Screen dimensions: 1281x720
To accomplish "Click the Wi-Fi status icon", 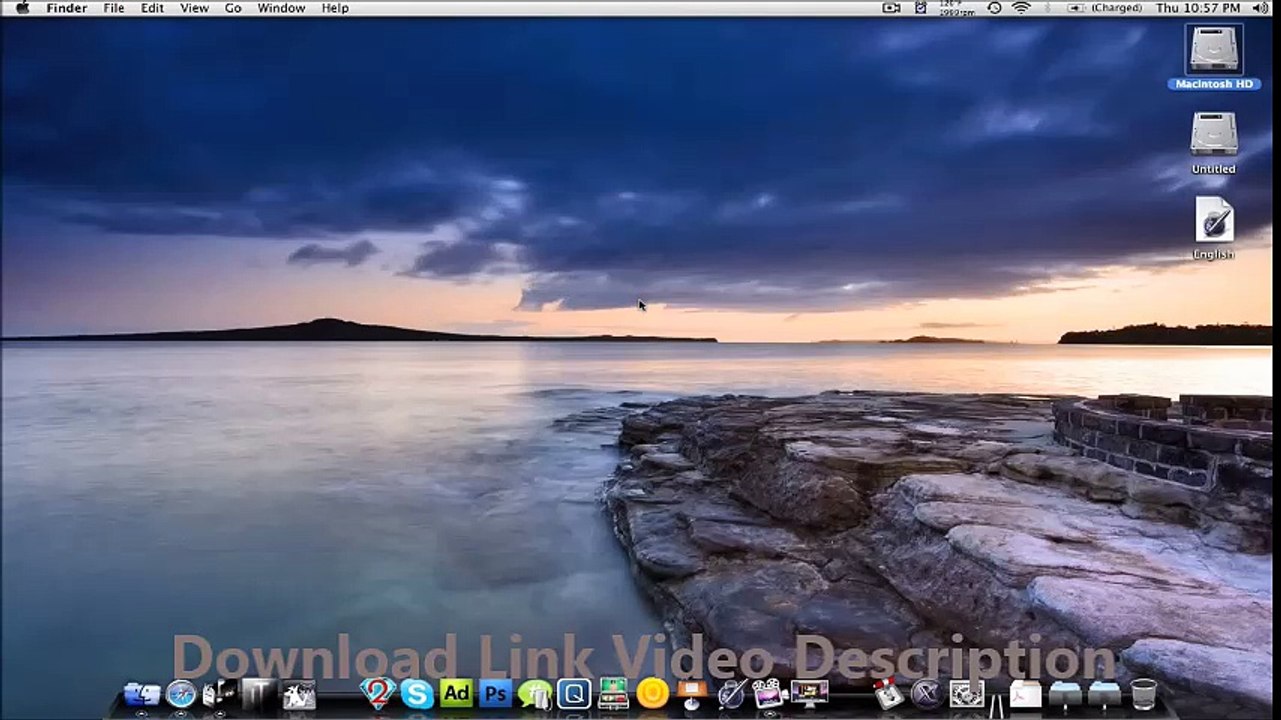I will pyautogui.click(x=1021, y=8).
